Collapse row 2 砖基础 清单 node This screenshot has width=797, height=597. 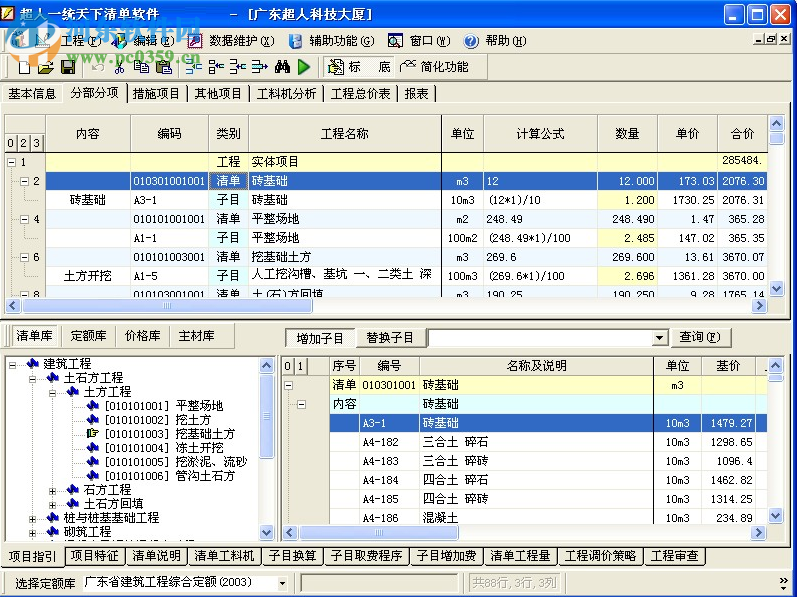[24, 181]
